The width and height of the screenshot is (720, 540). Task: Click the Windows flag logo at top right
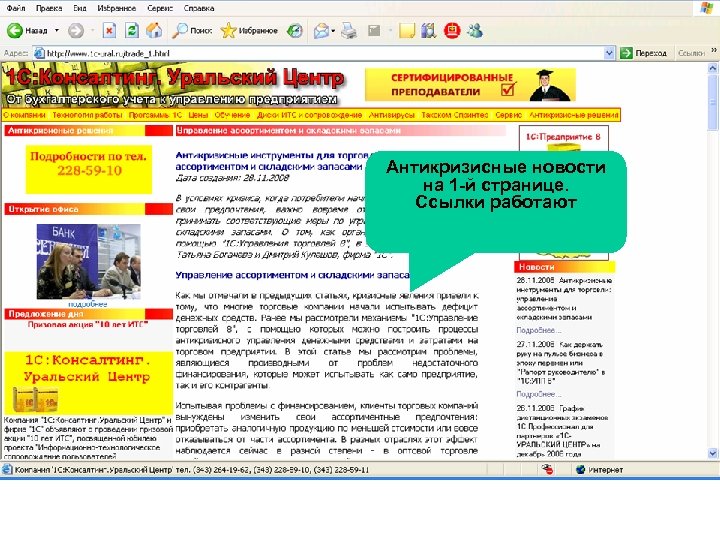(x=707, y=7)
